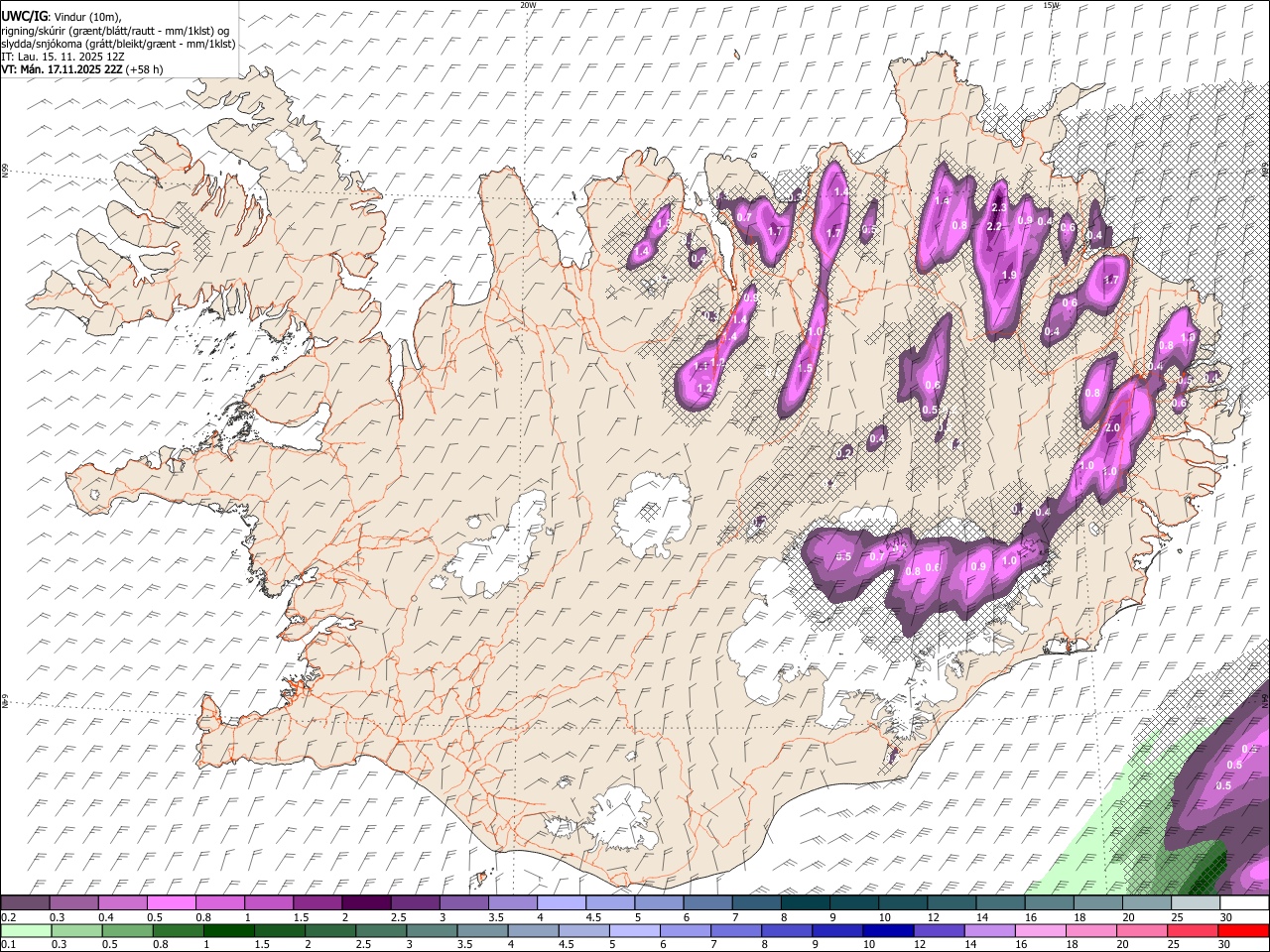Viewport: 1270px width, 952px height.
Task: Click the top-row legend swatch between 6 and 7
Action: (x=707, y=903)
